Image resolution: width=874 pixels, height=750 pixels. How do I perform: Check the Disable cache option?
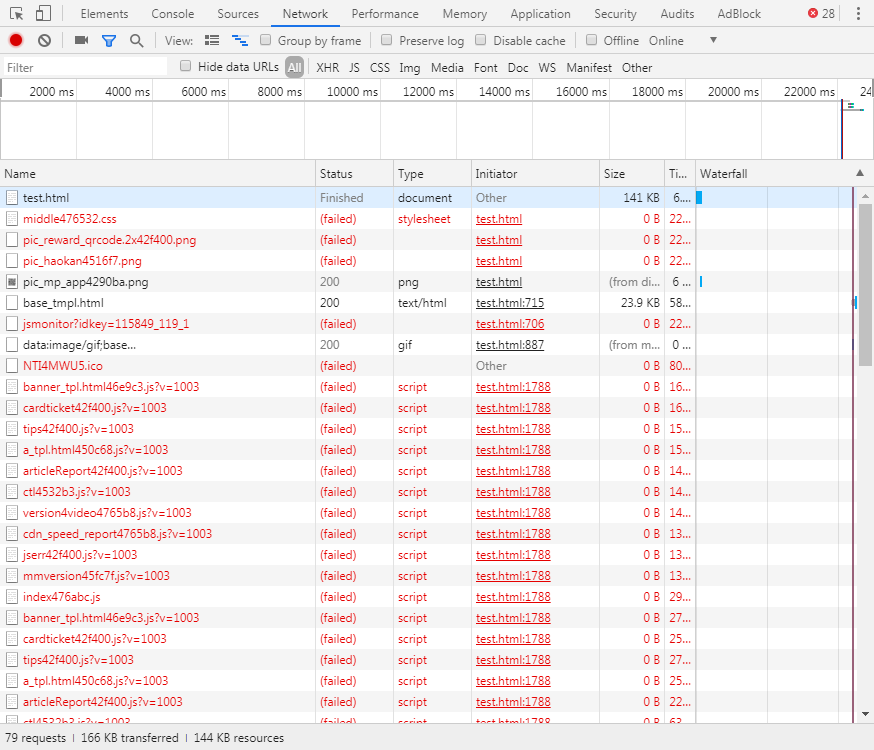pos(481,41)
